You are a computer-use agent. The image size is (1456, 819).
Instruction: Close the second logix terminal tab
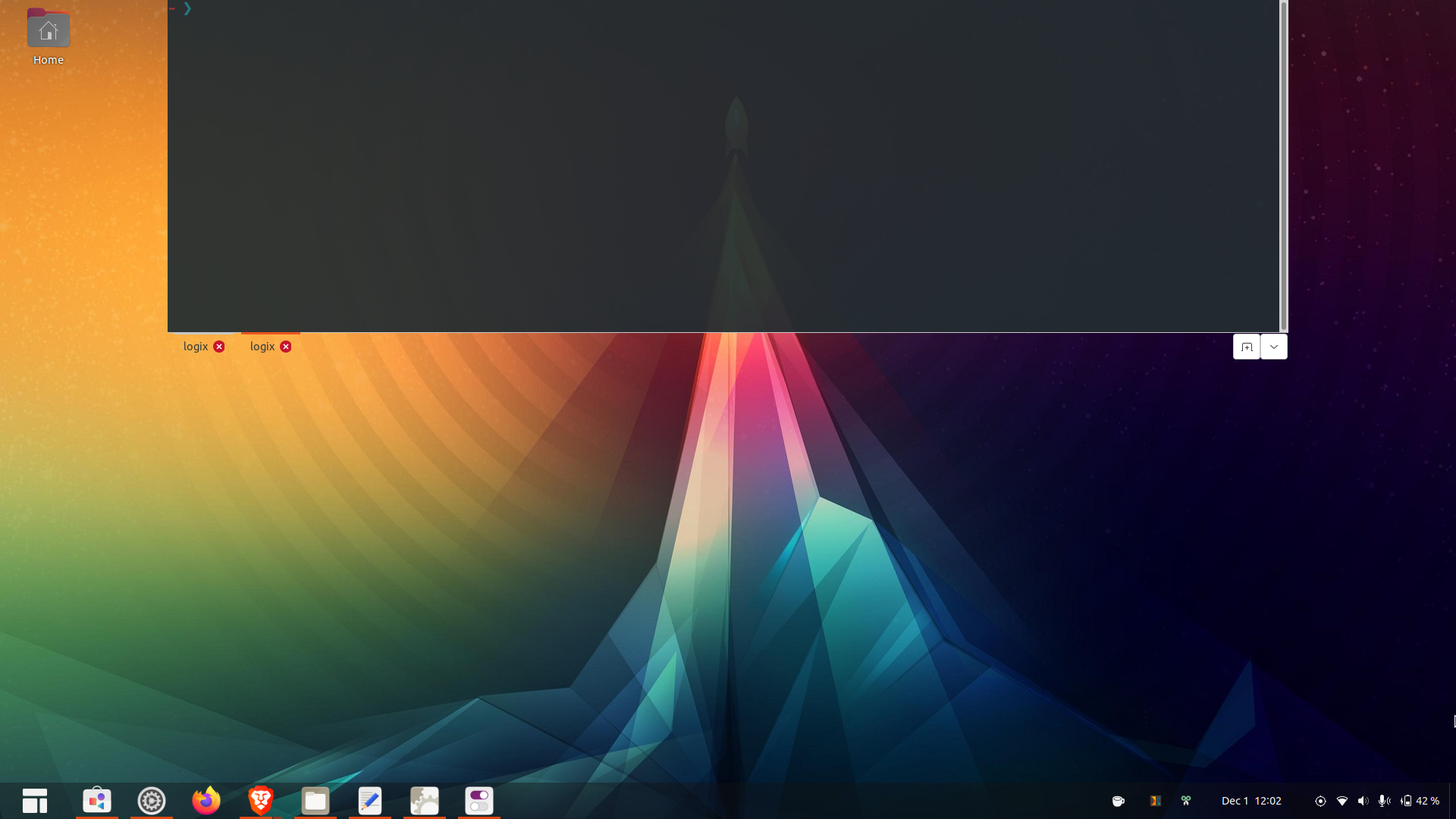(286, 347)
